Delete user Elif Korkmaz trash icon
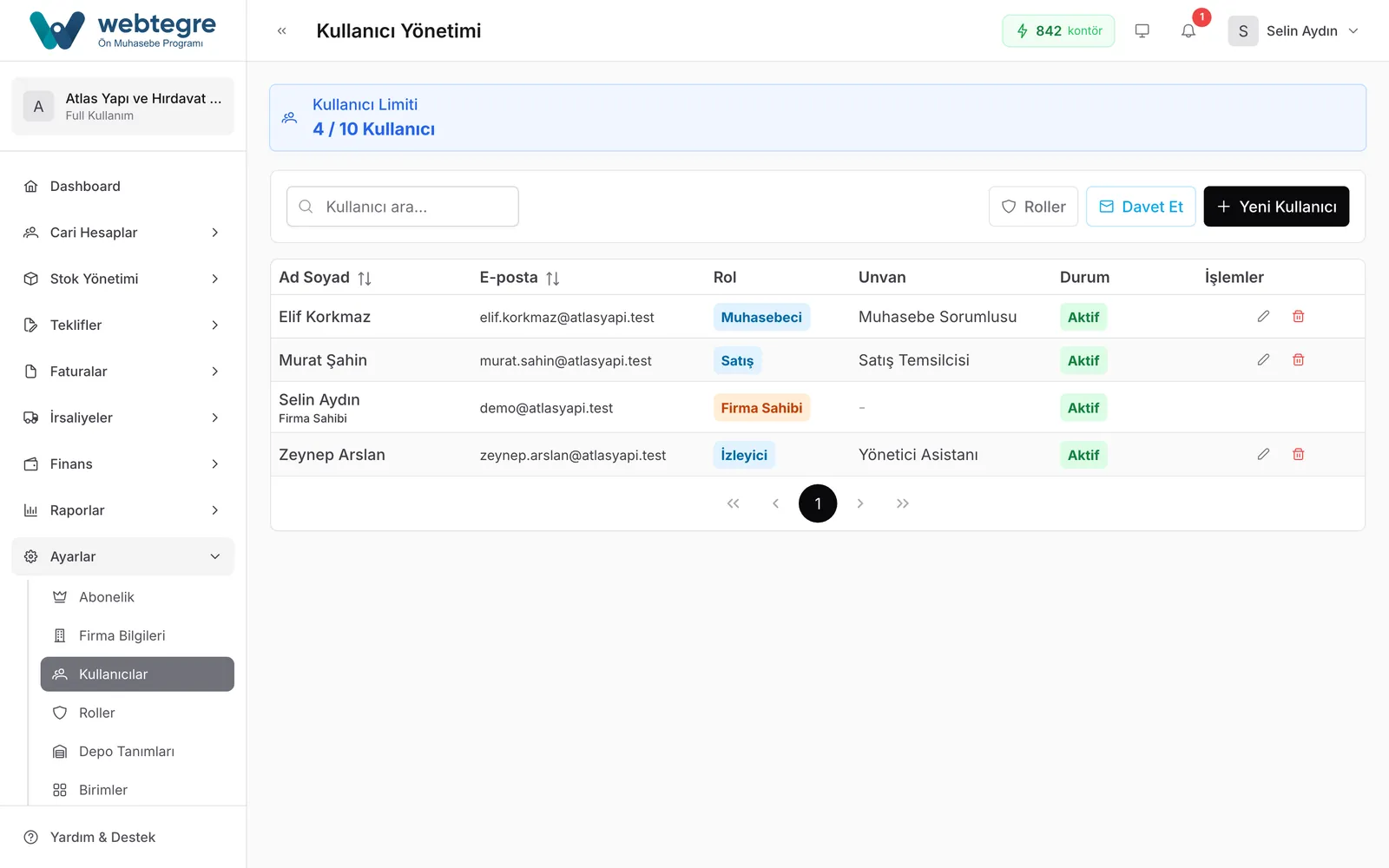This screenshot has width=1389, height=868. [x=1298, y=317]
